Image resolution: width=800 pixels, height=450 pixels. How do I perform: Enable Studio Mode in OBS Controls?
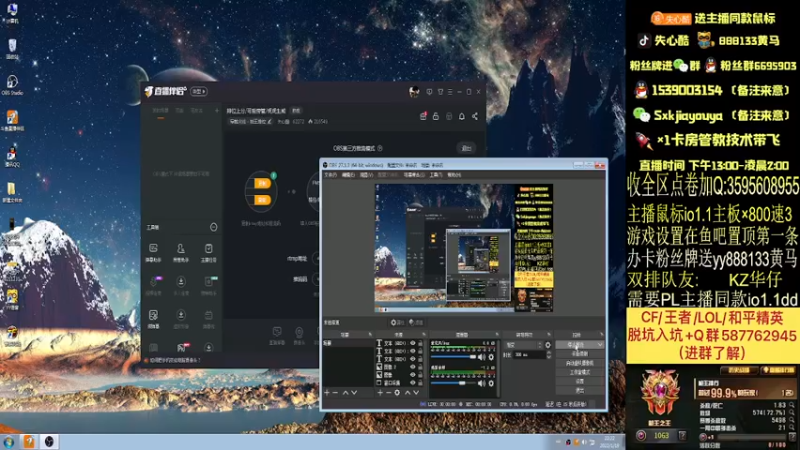pos(580,372)
